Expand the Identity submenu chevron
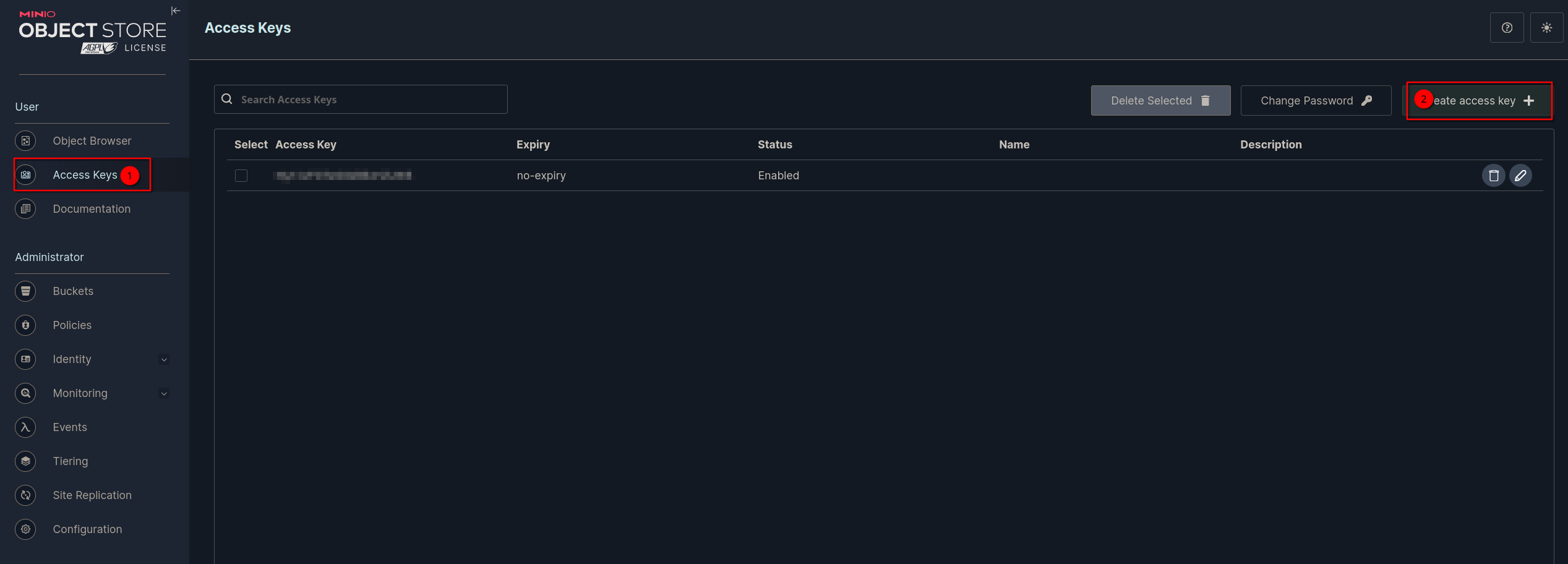This screenshot has width=1568, height=564. [164, 359]
